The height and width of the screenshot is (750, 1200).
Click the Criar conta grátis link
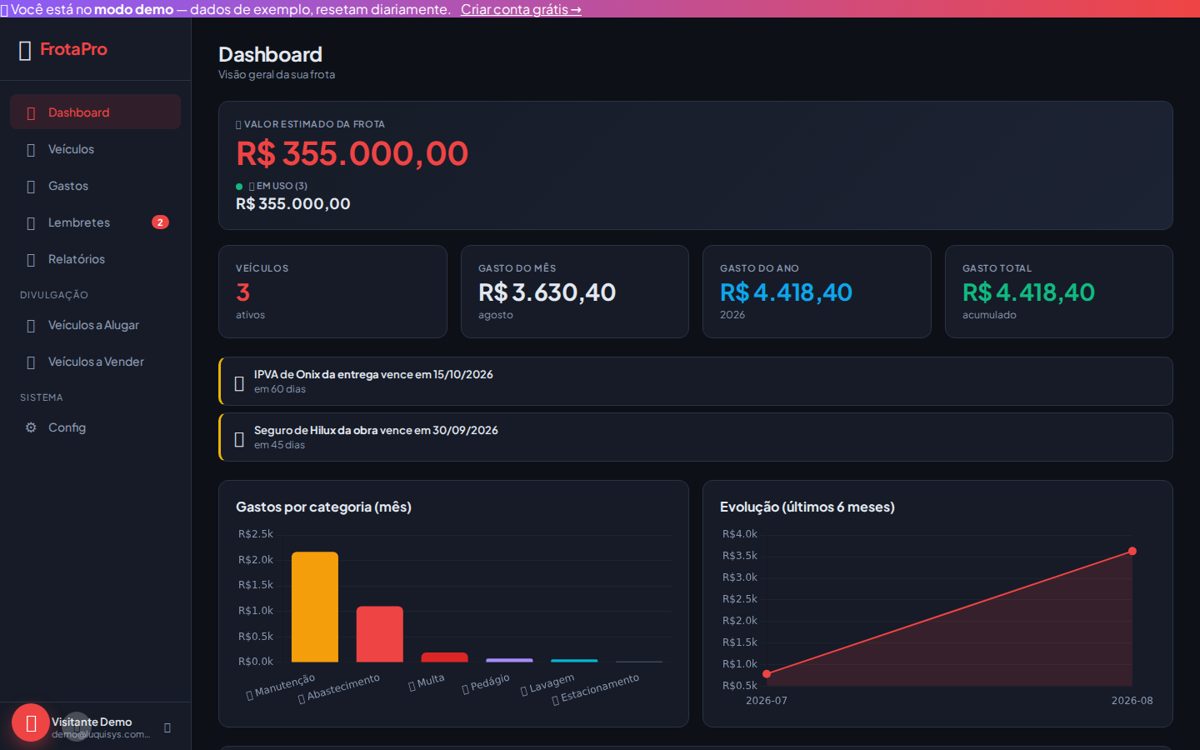(521, 9)
